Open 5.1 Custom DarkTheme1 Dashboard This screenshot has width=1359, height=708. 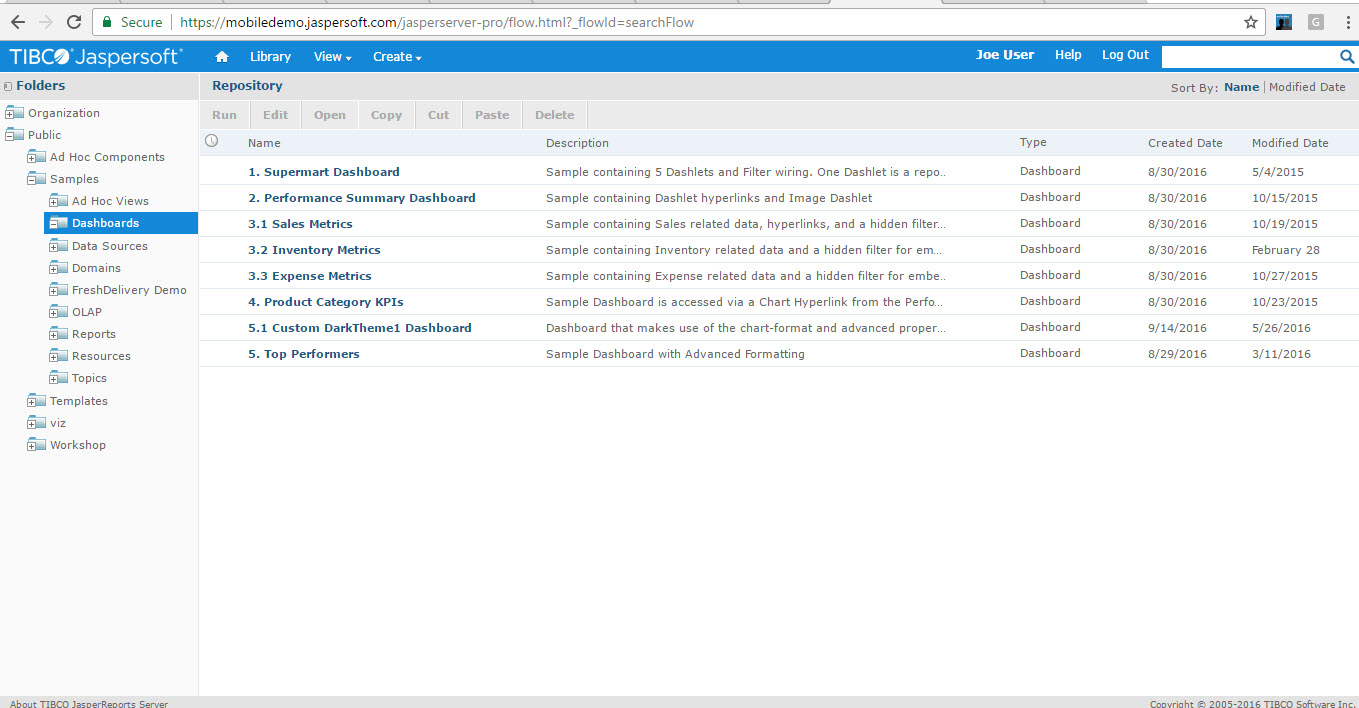tap(360, 328)
